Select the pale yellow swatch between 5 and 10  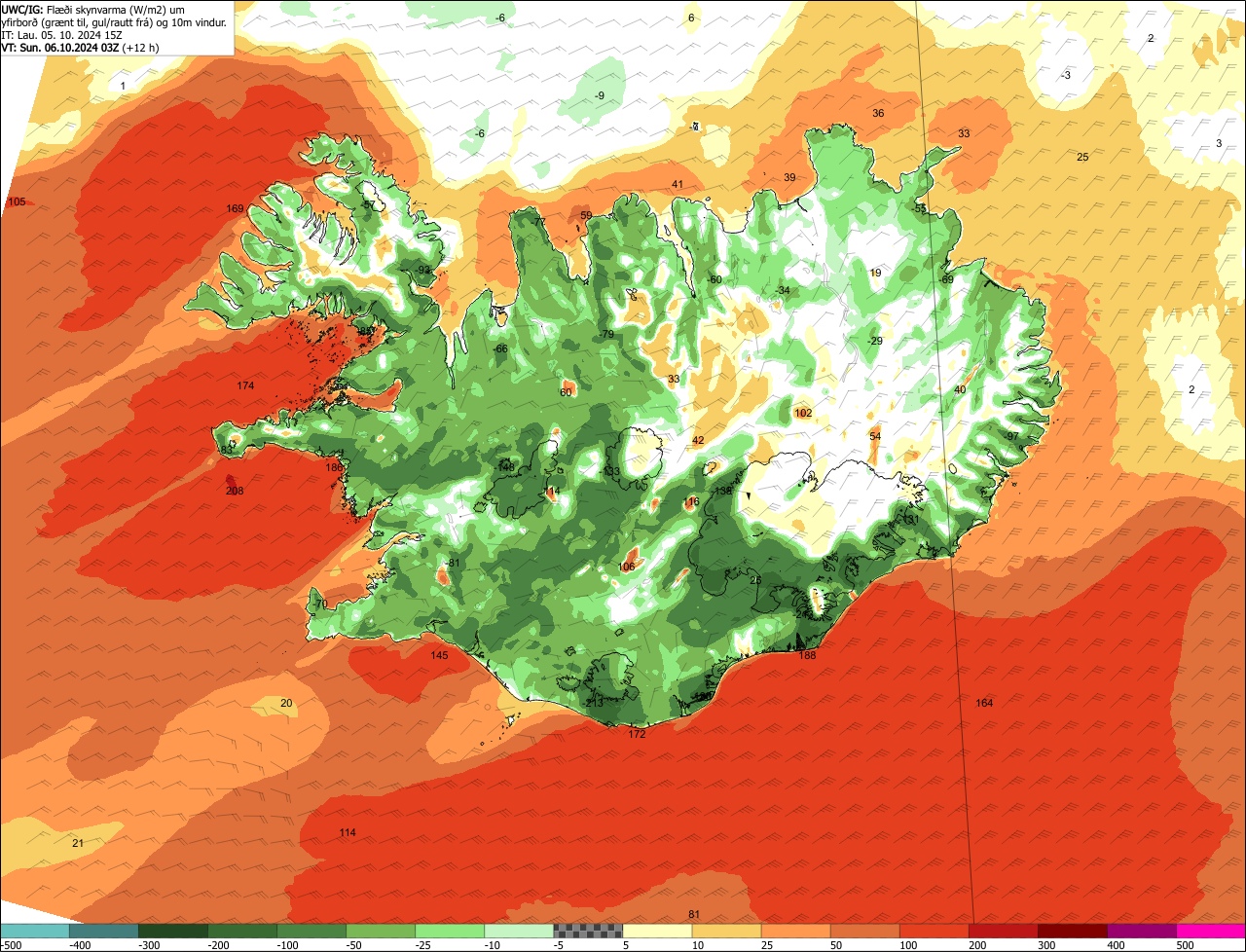point(657,931)
